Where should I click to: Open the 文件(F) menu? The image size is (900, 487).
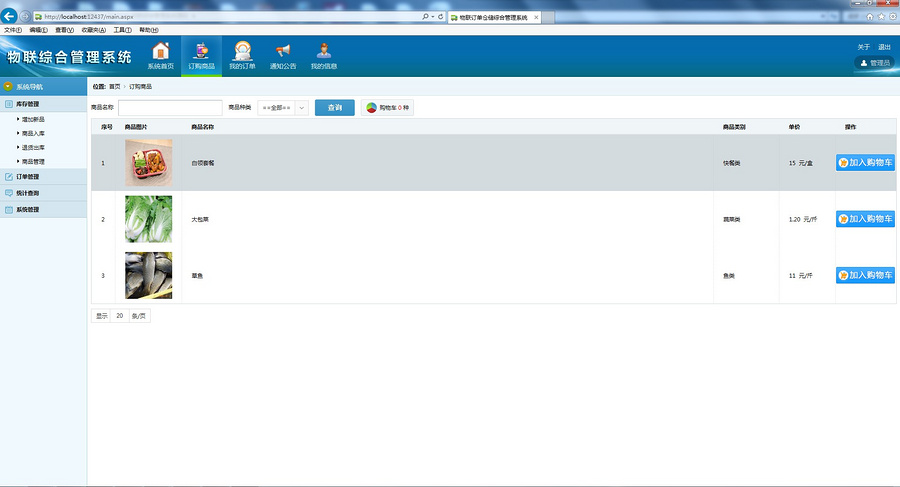tap(13, 30)
